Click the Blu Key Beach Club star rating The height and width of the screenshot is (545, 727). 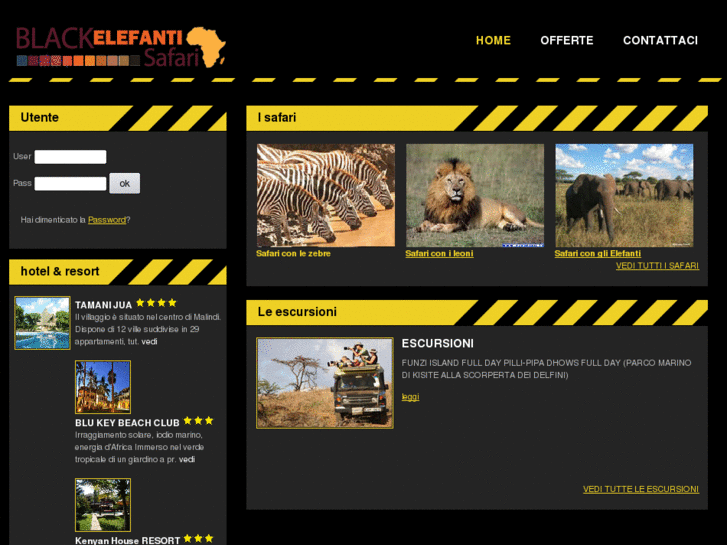(198, 421)
